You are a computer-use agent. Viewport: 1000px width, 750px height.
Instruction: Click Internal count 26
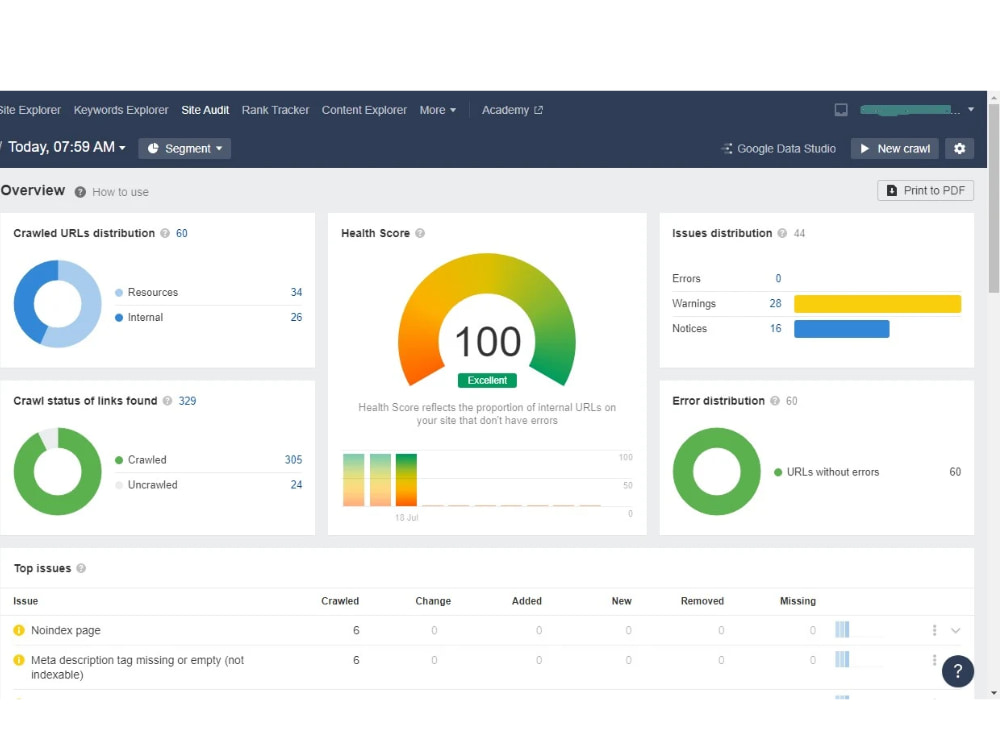click(296, 317)
